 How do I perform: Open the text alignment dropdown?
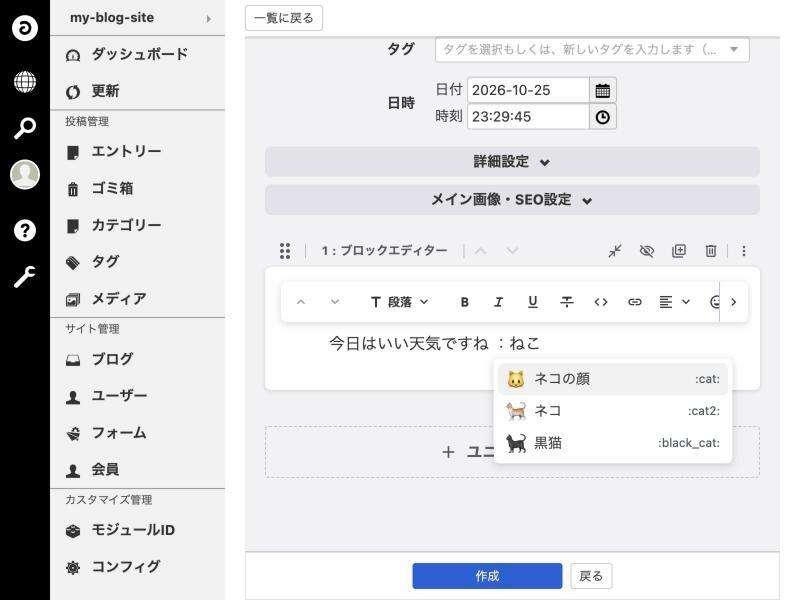click(x=674, y=302)
